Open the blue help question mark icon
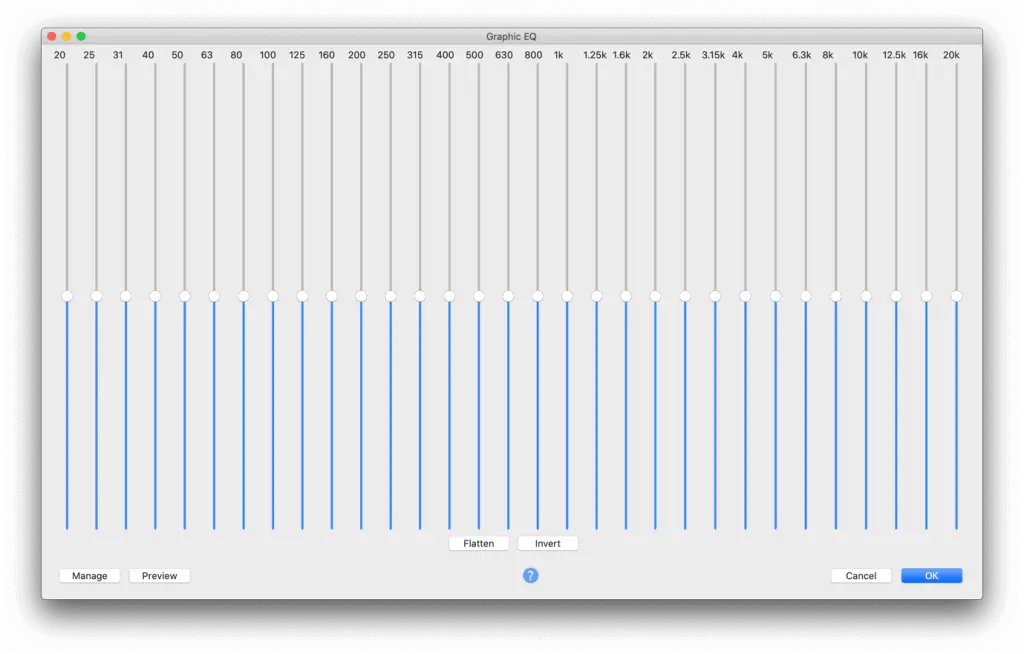The height and width of the screenshot is (654, 1024). pos(530,576)
